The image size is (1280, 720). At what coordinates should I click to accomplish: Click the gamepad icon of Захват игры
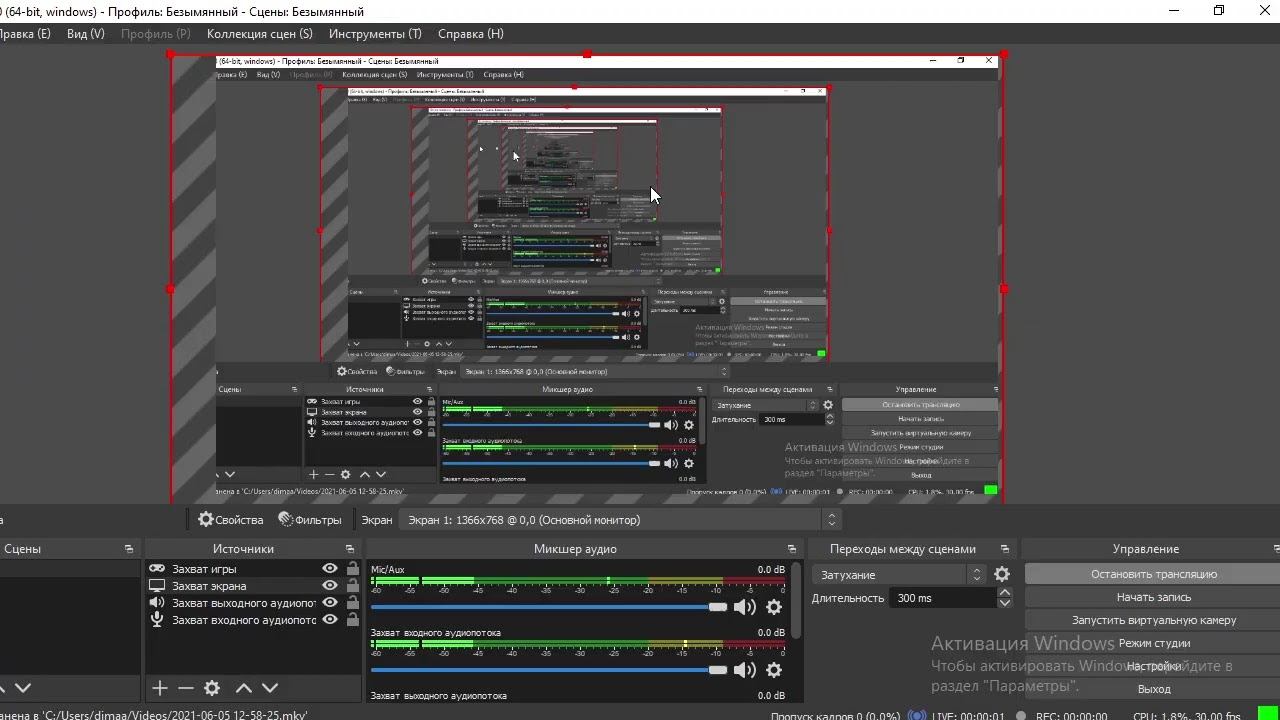coord(157,569)
